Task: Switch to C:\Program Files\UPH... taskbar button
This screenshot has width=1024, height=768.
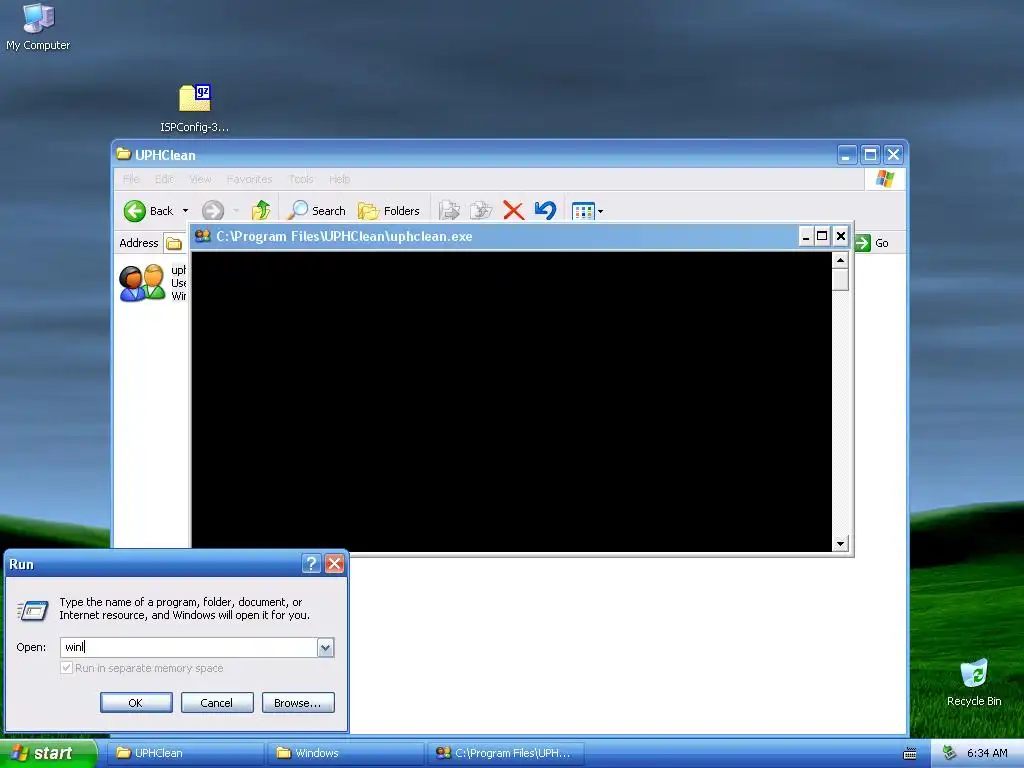Action: pyautogui.click(x=507, y=753)
